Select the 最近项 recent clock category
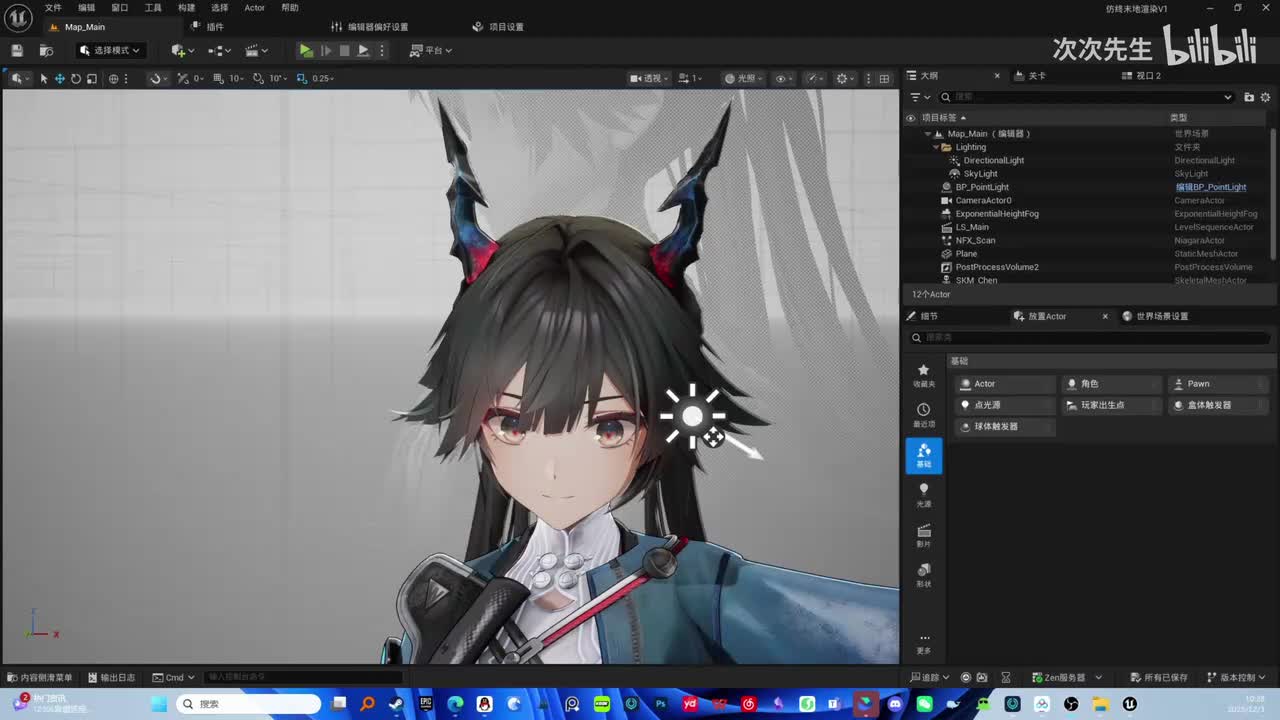Viewport: 1280px width, 720px height. click(x=924, y=415)
